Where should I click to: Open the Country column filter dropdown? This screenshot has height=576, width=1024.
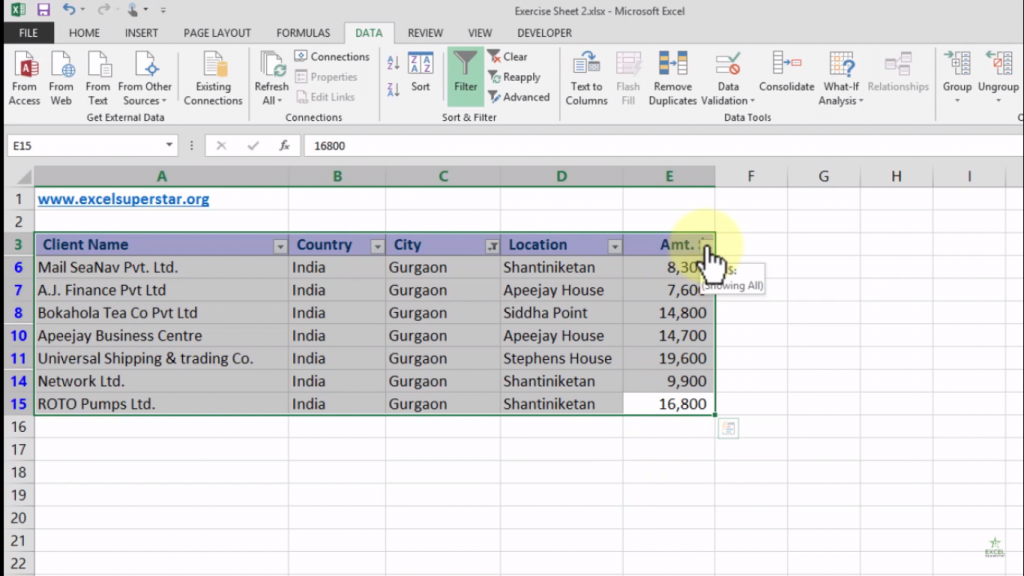377,245
